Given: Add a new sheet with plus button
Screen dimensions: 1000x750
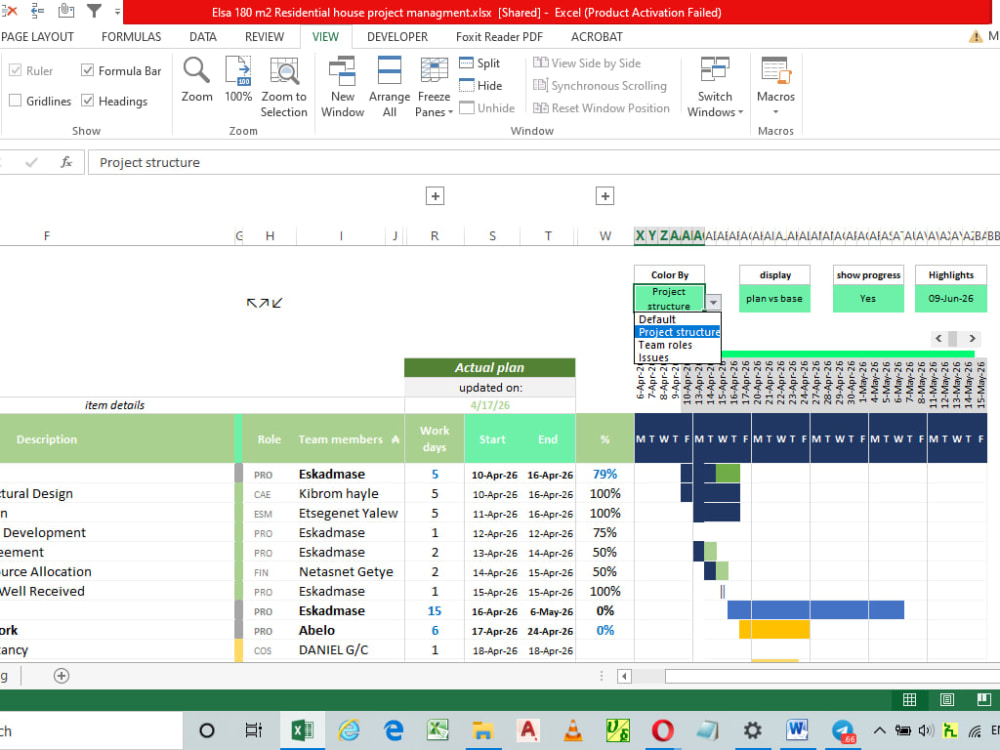Looking at the screenshot, I should coord(61,676).
